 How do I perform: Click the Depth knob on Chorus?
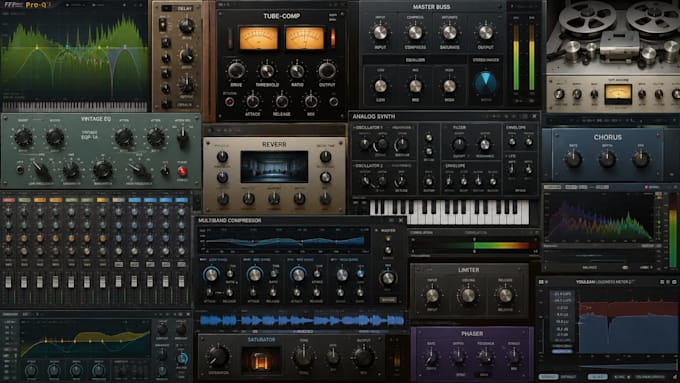(607, 159)
